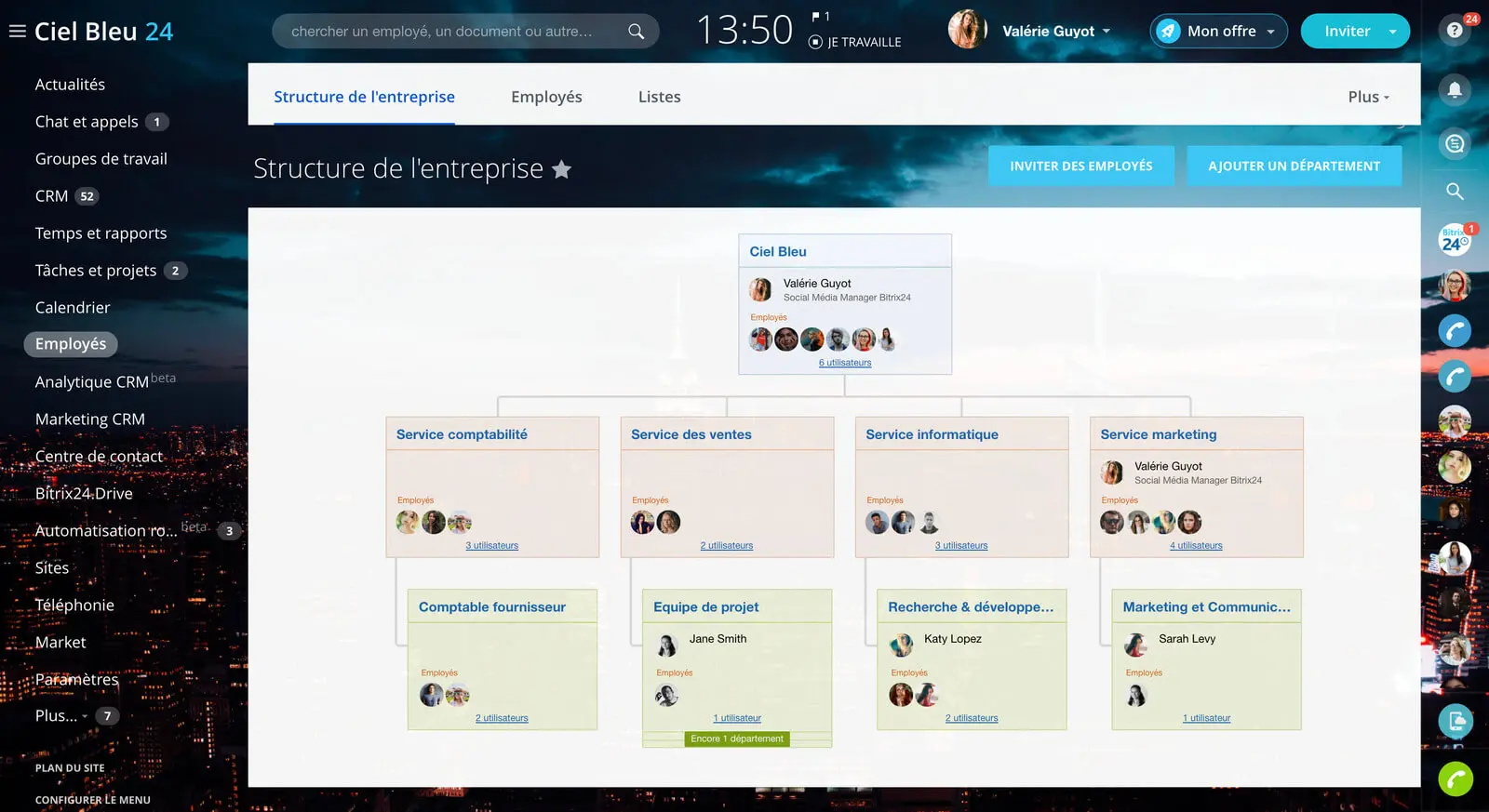Click the hamburger menu icon beside Ciel Bleu
The image size is (1489, 812).
click(17, 32)
